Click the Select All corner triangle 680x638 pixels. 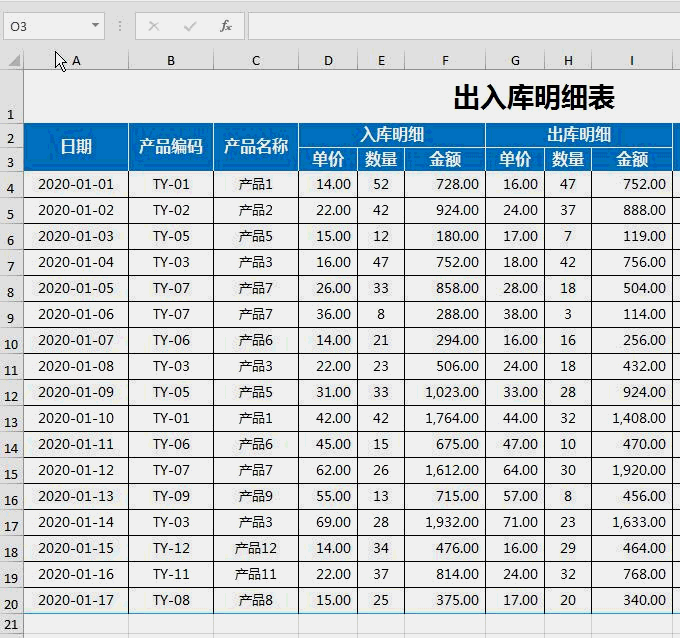coord(14,60)
